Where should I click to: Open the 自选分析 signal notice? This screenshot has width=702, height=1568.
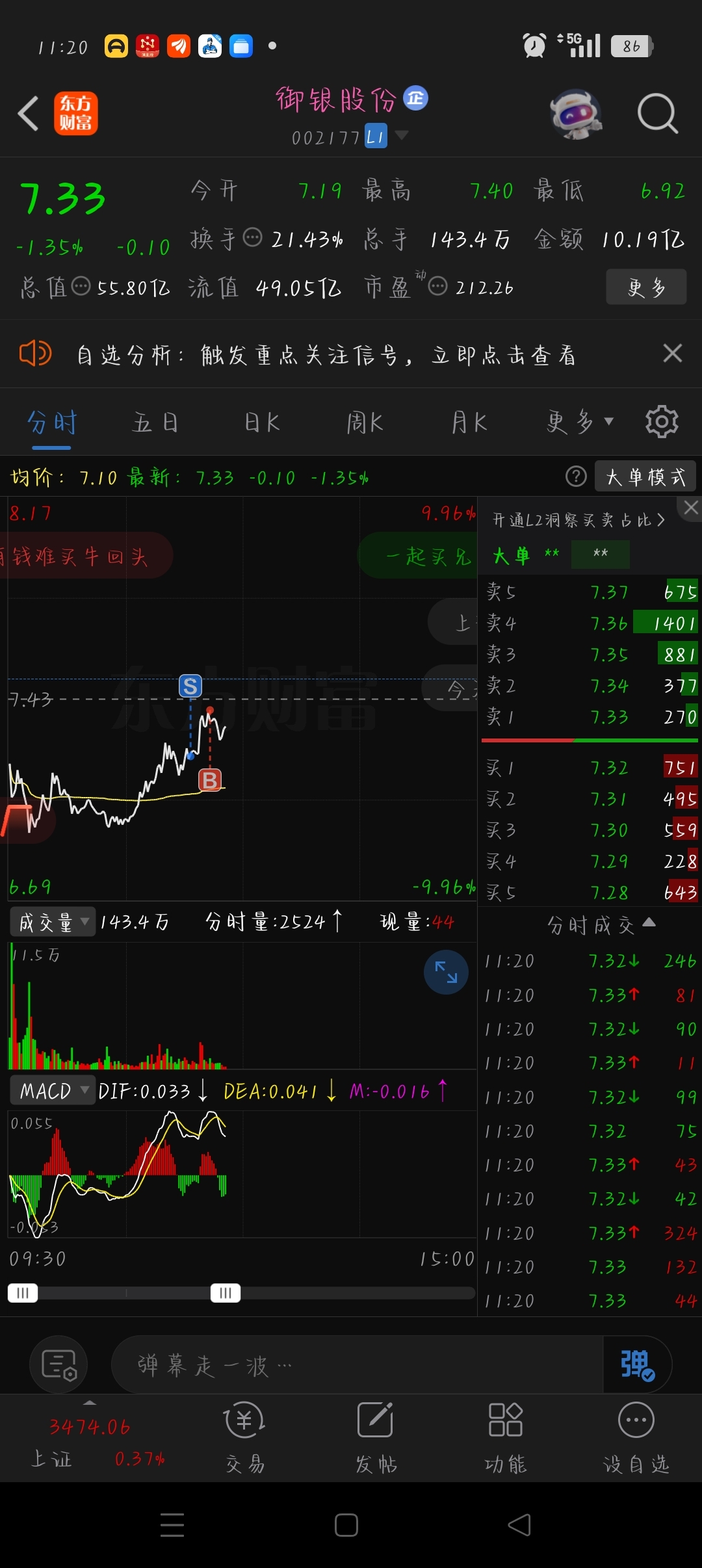click(326, 355)
